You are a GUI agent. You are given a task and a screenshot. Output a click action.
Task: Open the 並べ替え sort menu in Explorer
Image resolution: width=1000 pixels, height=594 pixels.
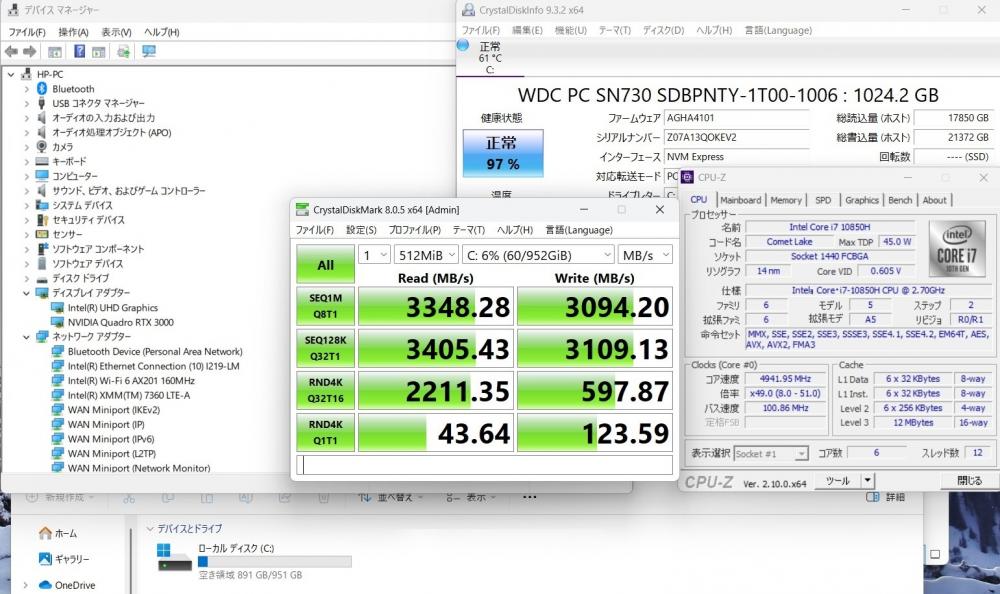[389, 497]
